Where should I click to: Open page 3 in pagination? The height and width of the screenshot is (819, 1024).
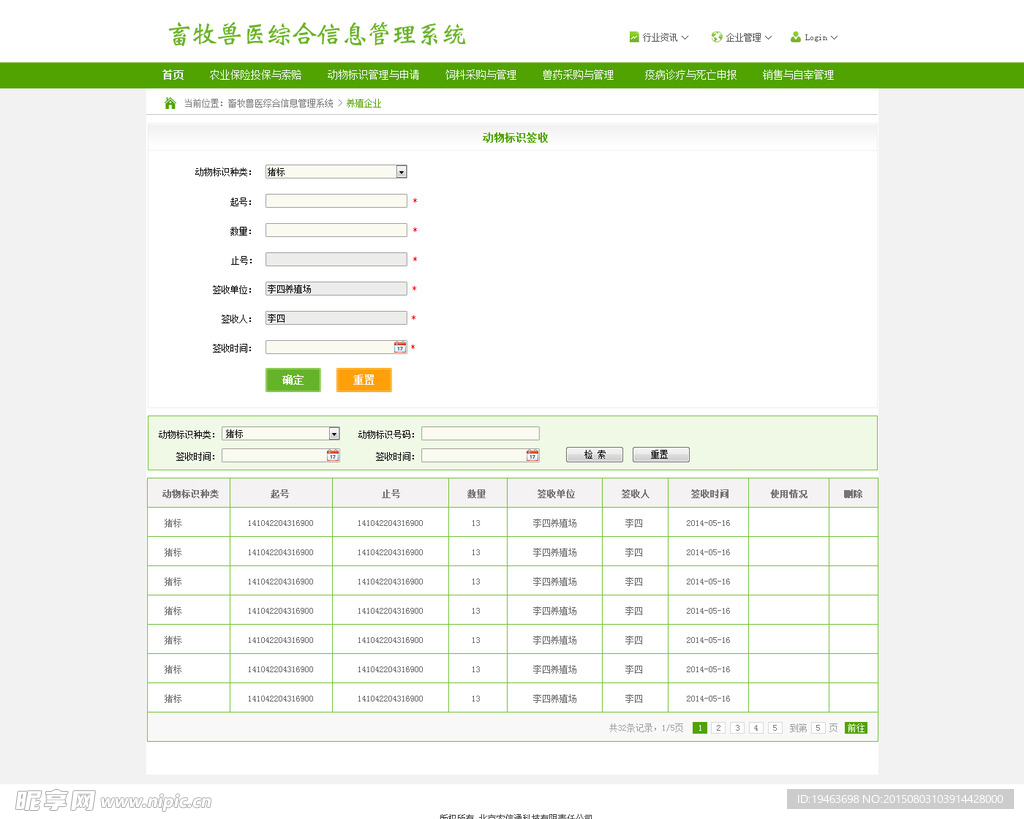coord(737,728)
